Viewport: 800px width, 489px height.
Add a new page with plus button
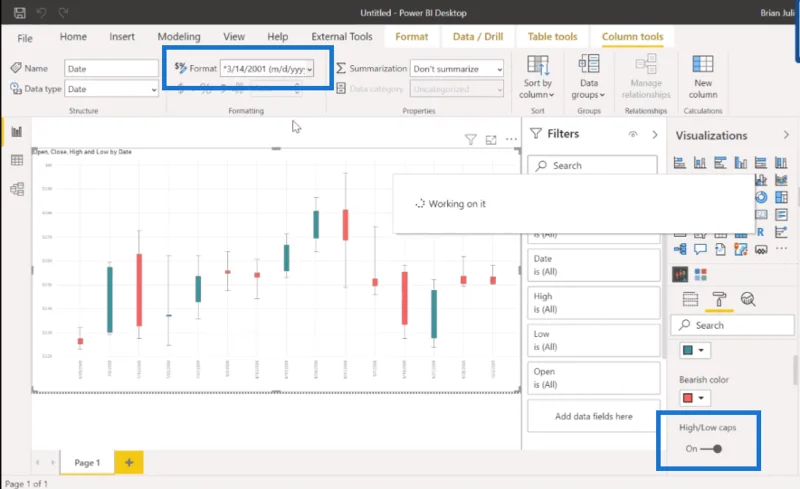(129, 462)
